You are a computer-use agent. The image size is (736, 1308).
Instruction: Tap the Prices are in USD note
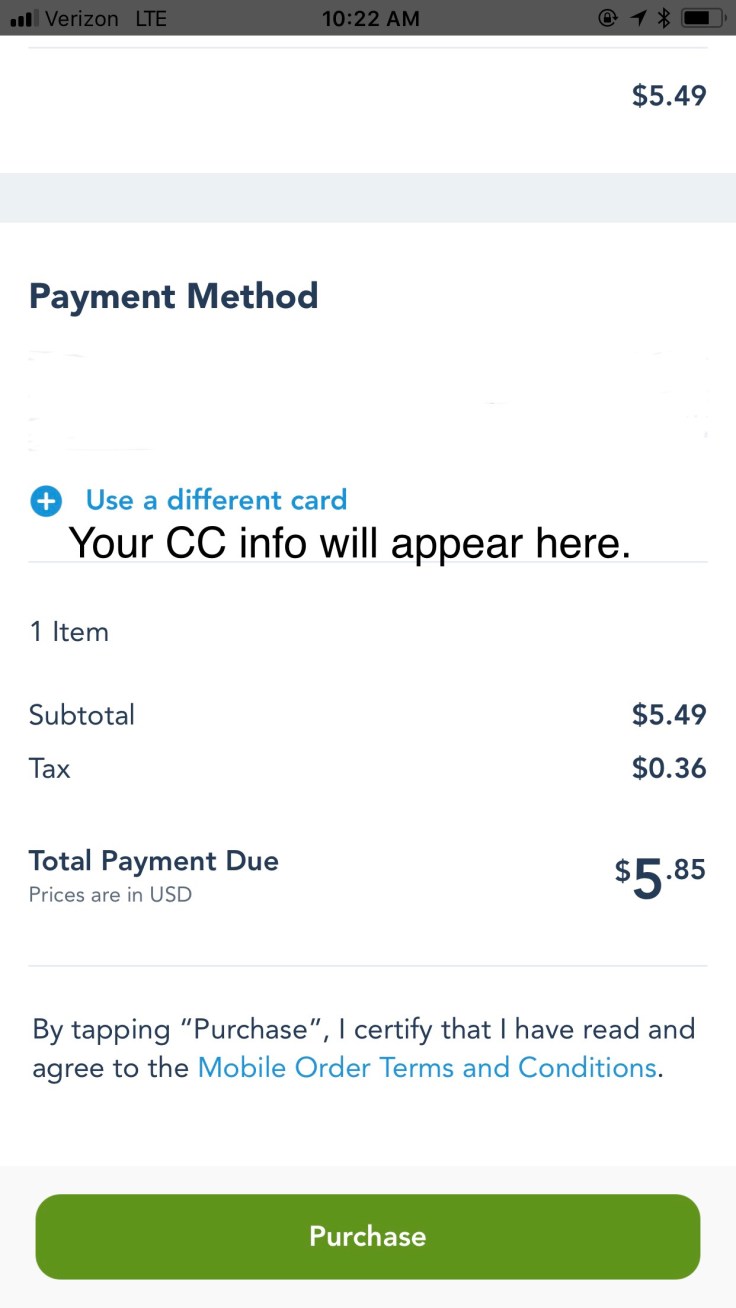click(x=110, y=894)
